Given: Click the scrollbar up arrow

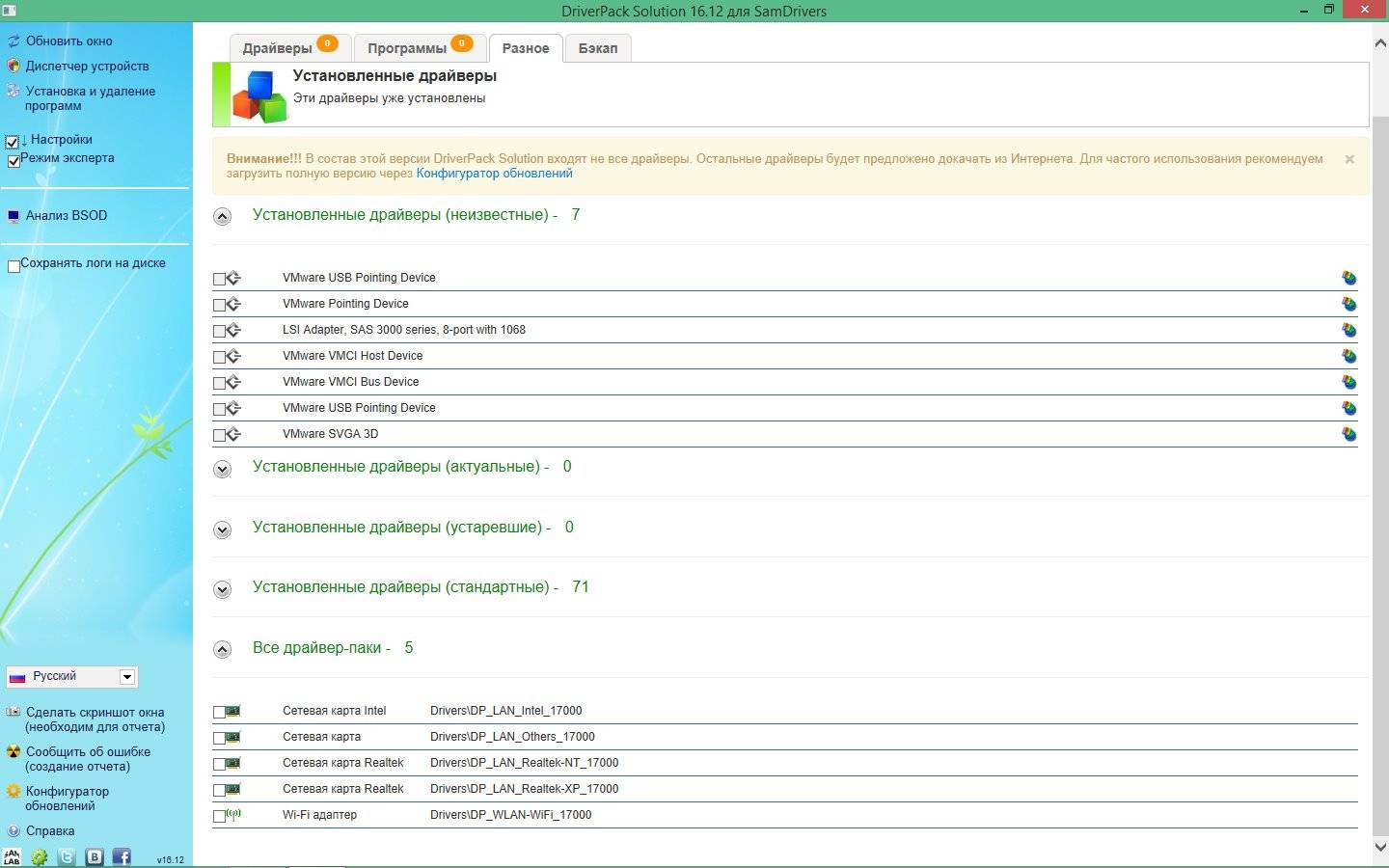Looking at the screenshot, I should (1379, 42).
